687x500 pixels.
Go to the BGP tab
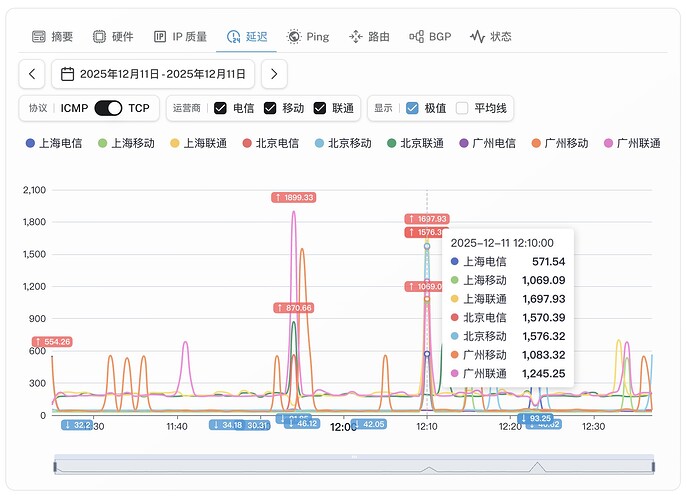tap(430, 36)
